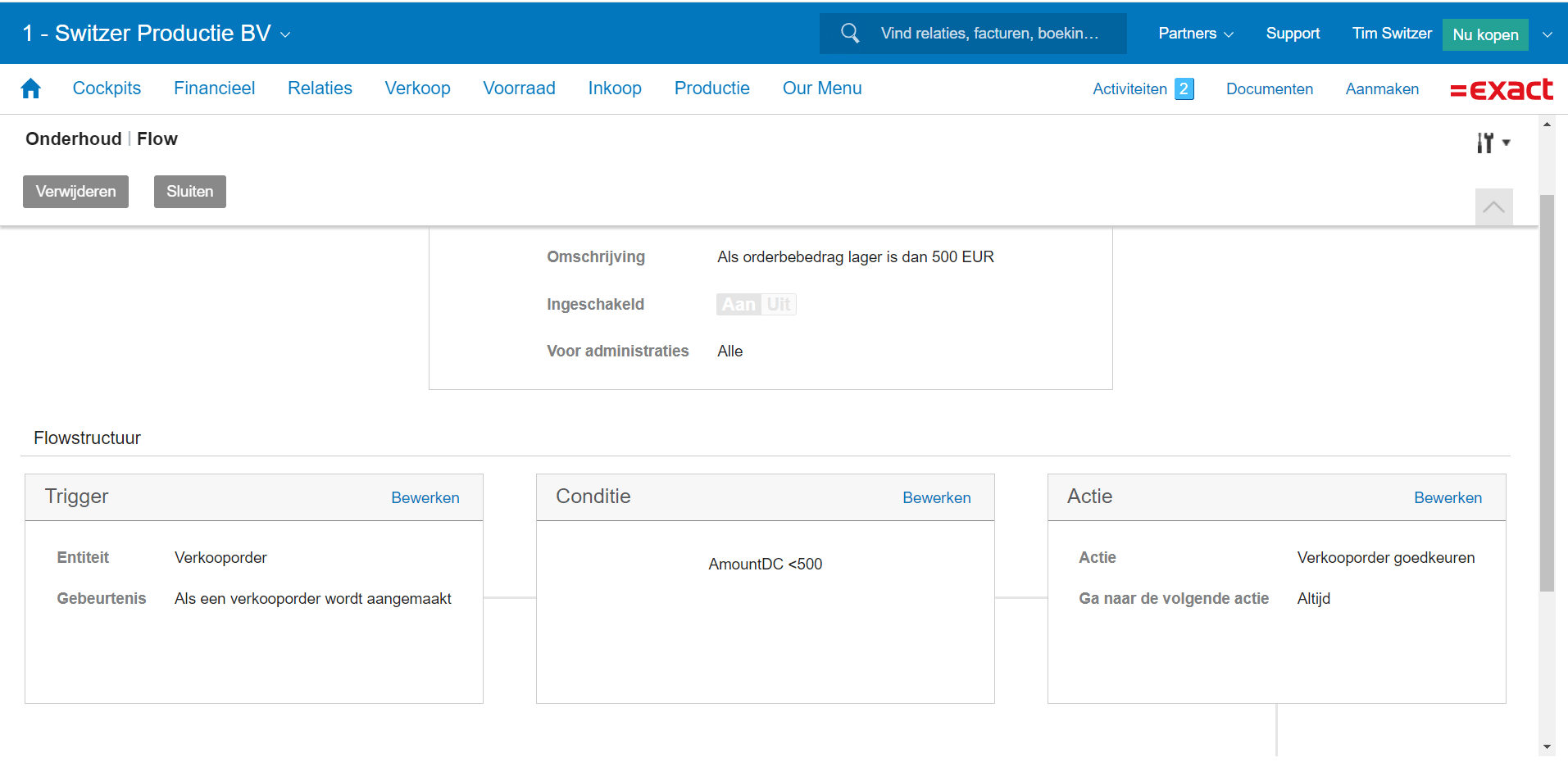Screen dimensions: 1568x771
Task: Switch Ingeschakeld toggle to Uit
Action: pos(779,305)
